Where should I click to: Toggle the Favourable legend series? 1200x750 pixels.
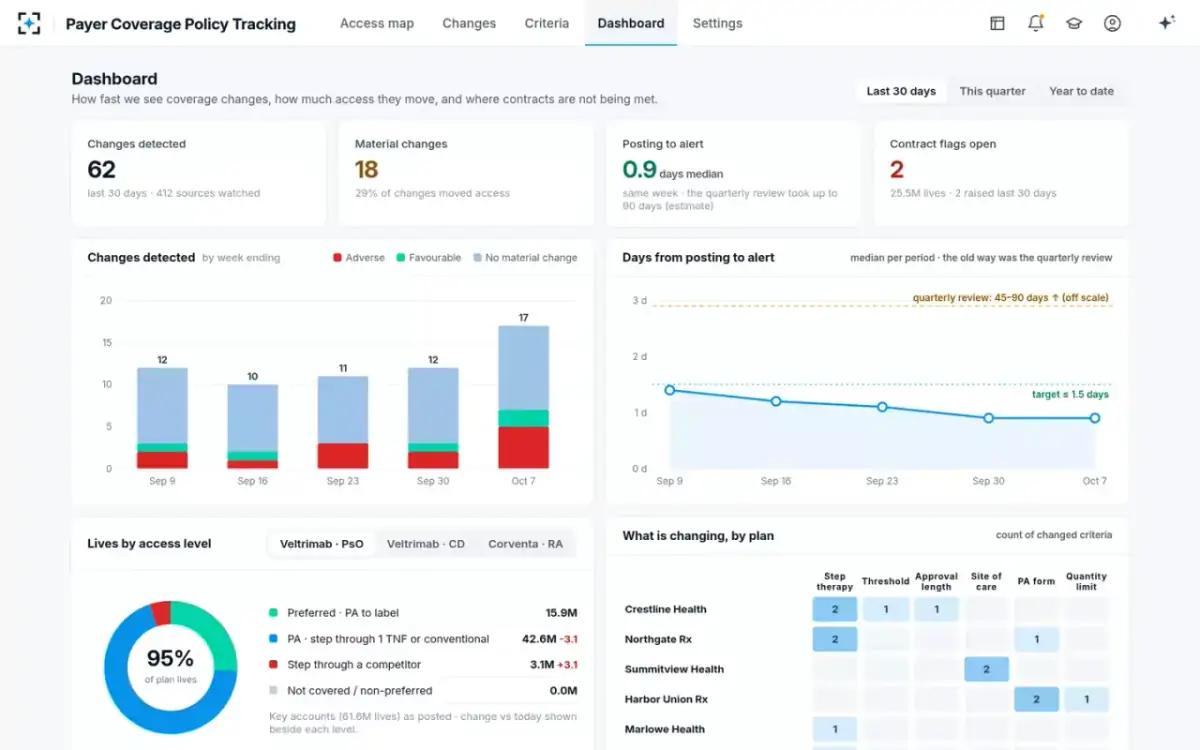click(428, 258)
